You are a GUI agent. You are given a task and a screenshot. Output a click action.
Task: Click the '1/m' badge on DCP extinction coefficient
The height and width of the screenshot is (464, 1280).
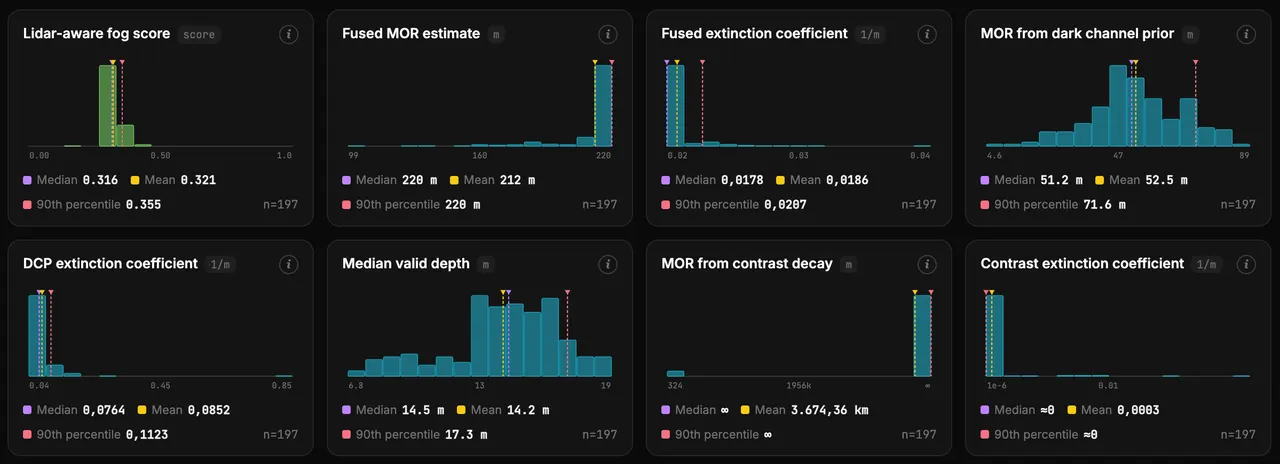[x=219, y=264]
